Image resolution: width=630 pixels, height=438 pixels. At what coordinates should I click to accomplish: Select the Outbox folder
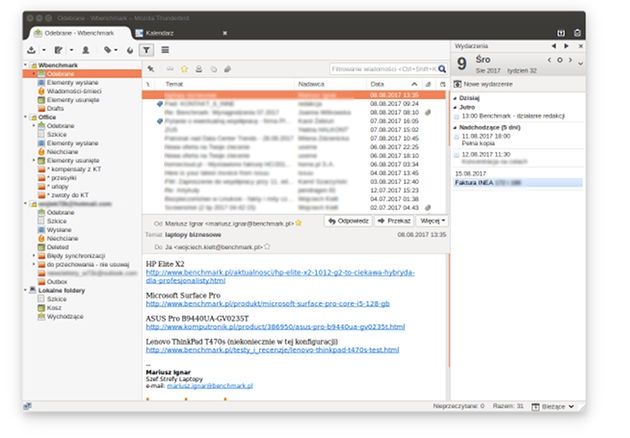[x=57, y=282]
